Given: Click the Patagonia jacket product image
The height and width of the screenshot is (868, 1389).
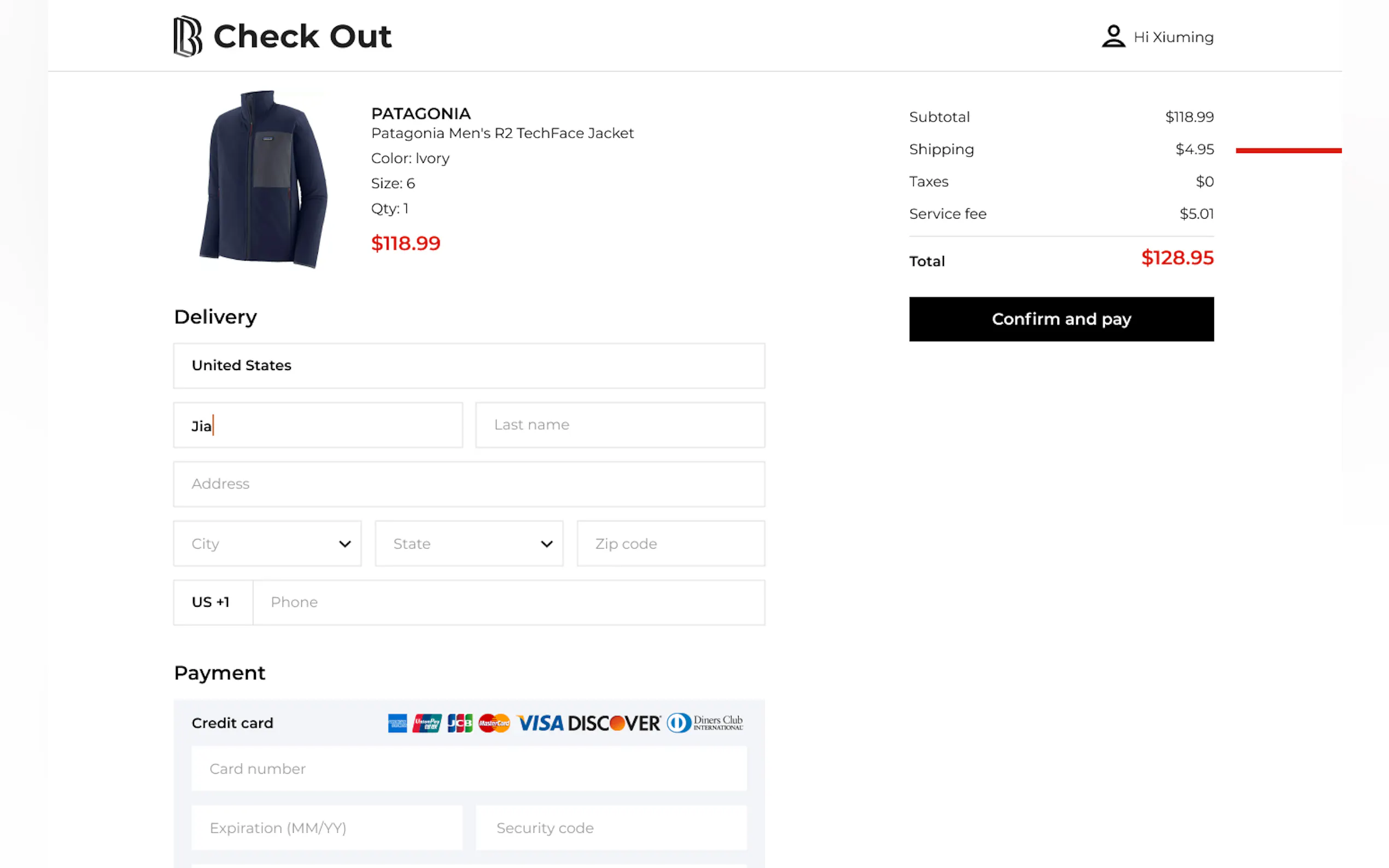Looking at the screenshot, I should [263, 179].
